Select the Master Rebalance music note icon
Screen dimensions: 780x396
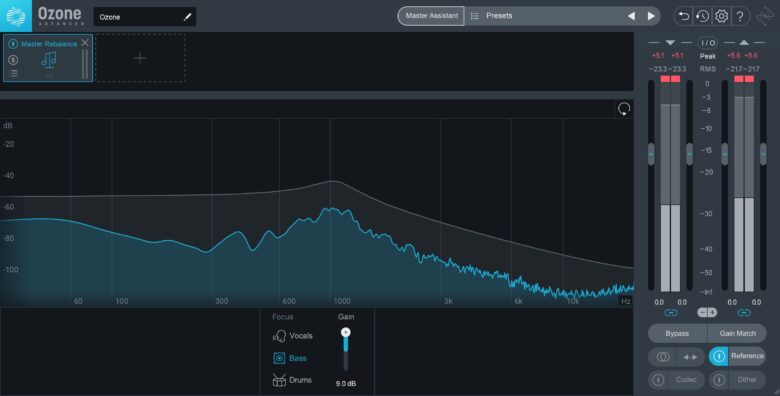pyautogui.click(x=49, y=61)
